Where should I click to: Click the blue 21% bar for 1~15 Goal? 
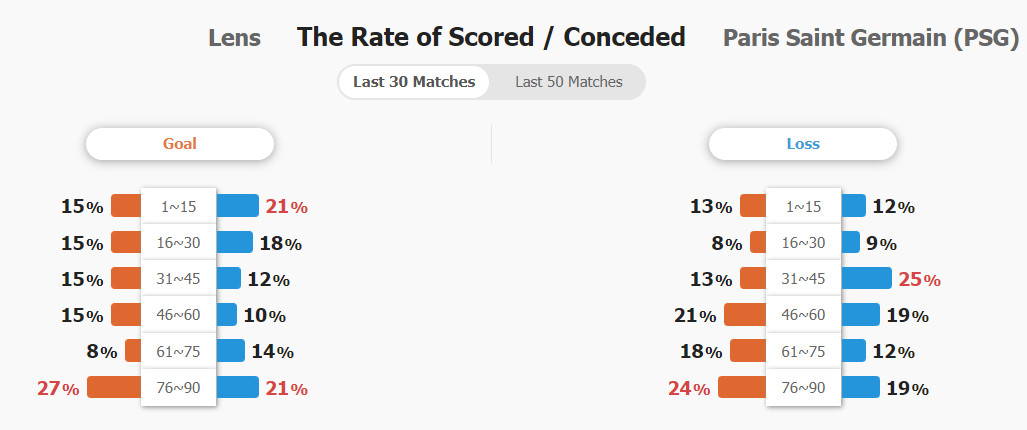237,206
